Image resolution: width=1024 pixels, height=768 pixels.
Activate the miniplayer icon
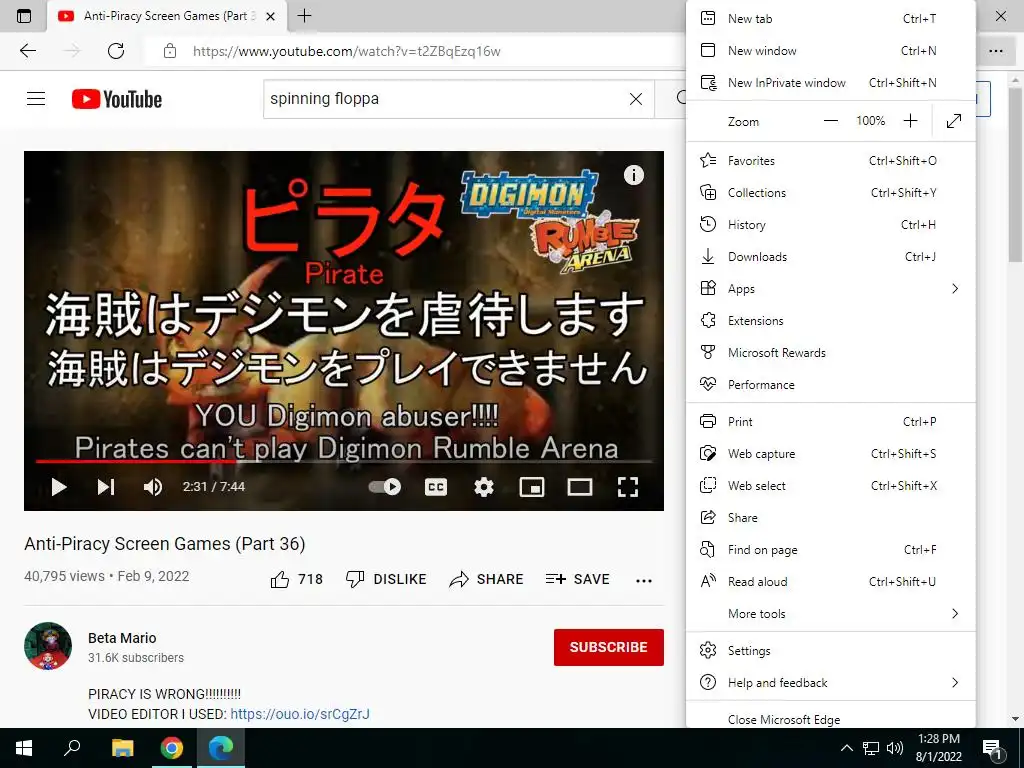pos(532,487)
